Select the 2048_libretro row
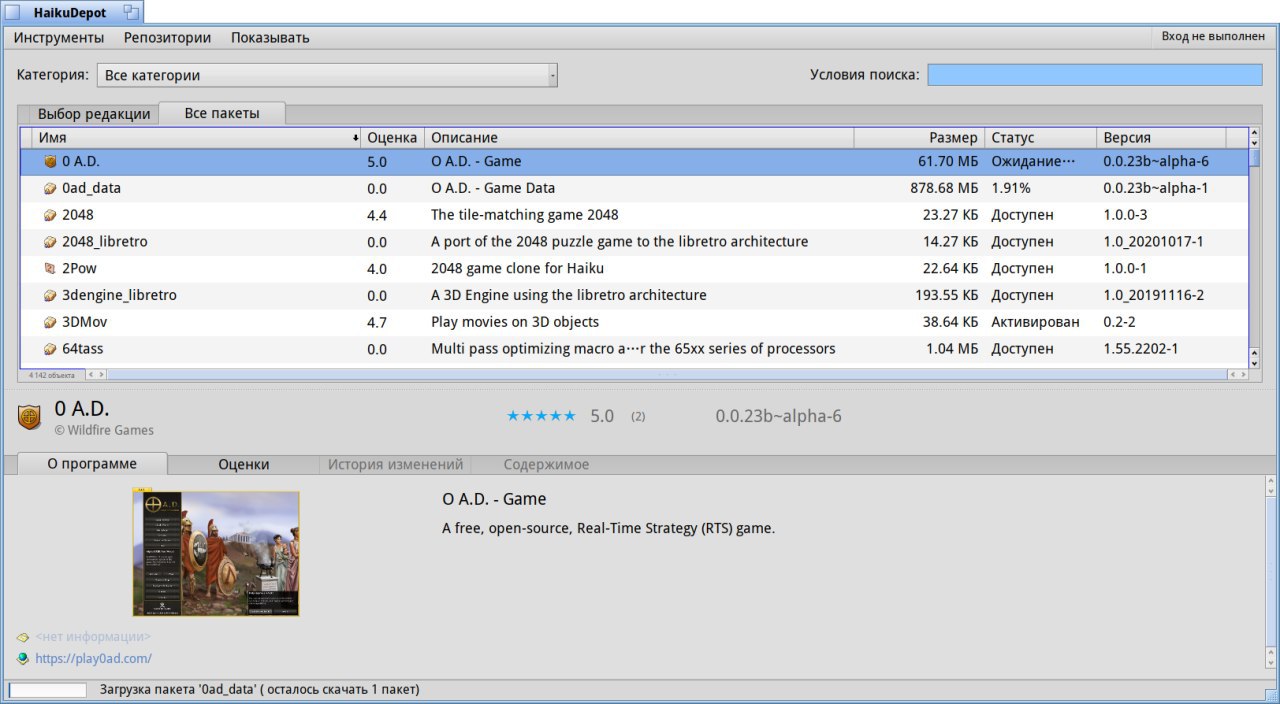This screenshot has width=1280, height=704. click(x=634, y=242)
